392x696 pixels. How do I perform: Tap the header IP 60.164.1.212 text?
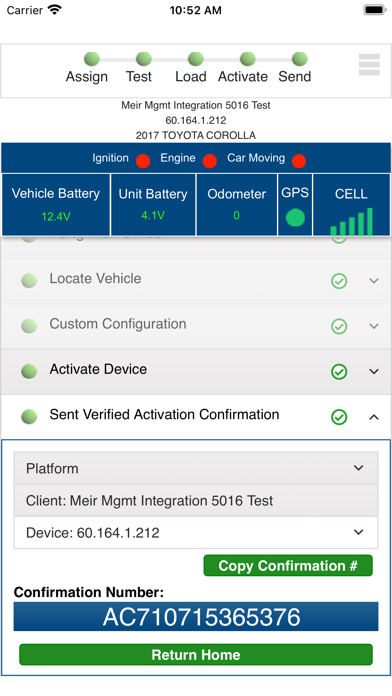coord(196,120)
